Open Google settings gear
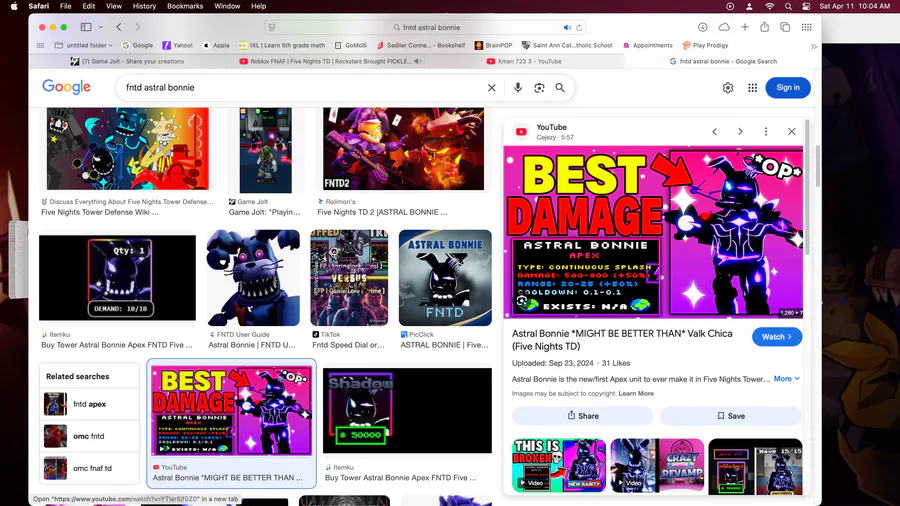 pyautogui.click(x=728, y=88)
